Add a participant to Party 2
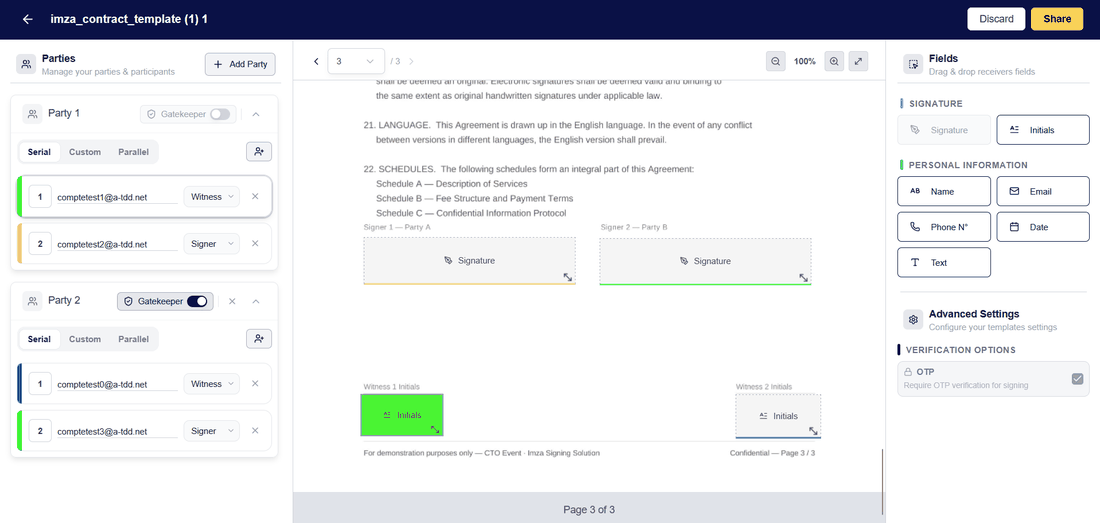The height and width of the screenshot is (523, 1100). click(x=259, y=339)
